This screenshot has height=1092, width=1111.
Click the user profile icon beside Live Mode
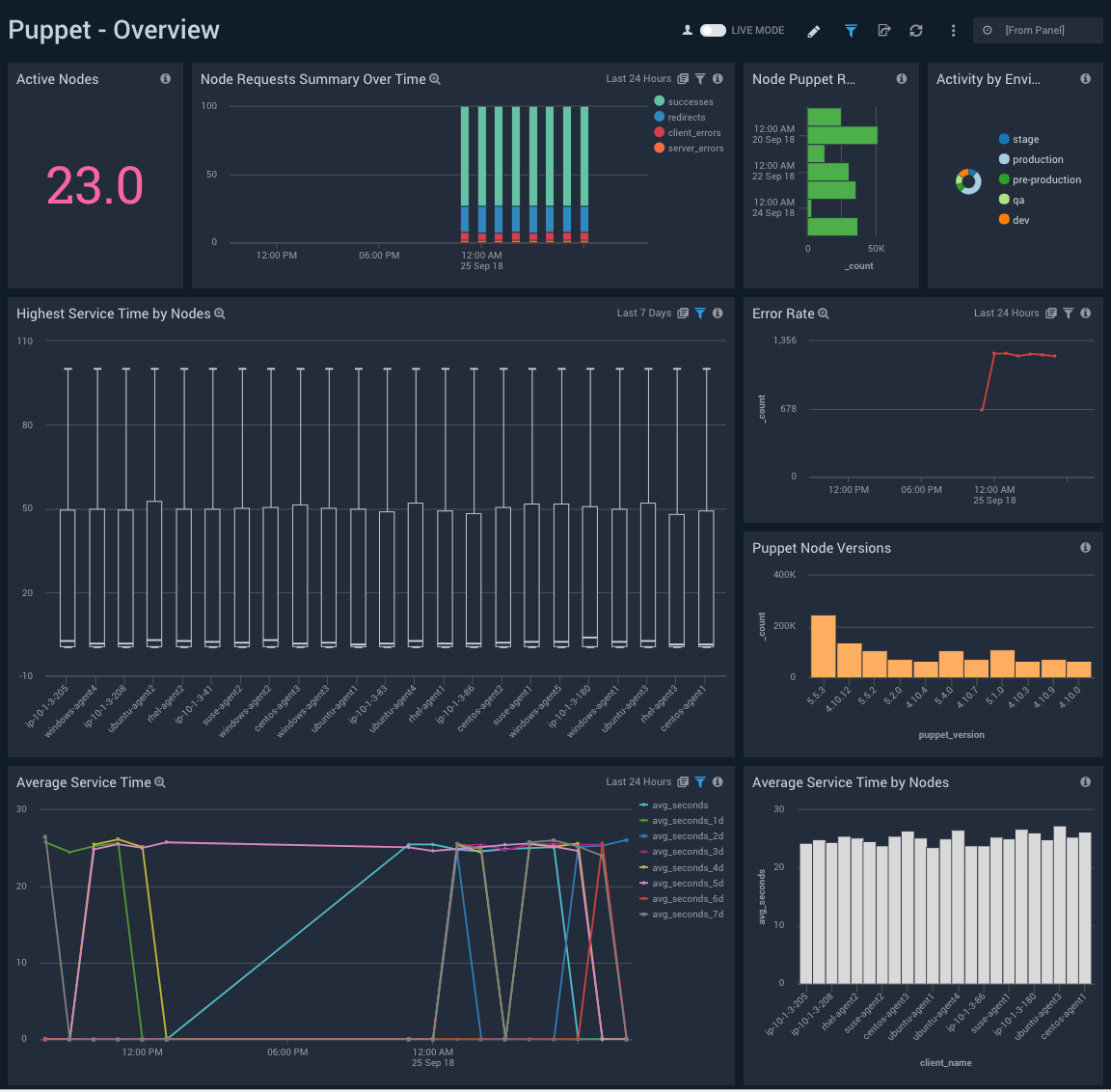coord(687,31)
